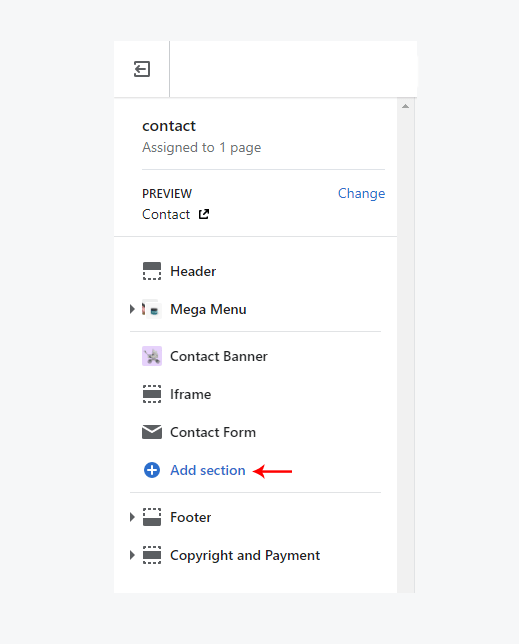Click the Contact Banner thumbnail icon
This screenshot has height=644, width=519.
152,356
